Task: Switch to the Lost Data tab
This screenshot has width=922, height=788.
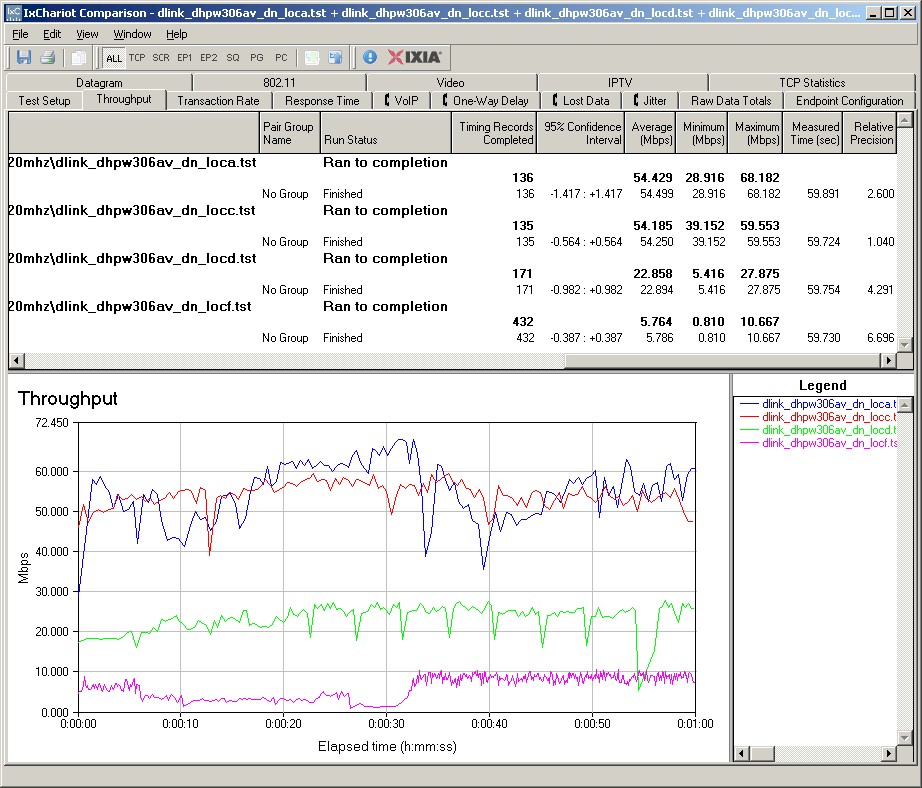Action: click(581, 101)
